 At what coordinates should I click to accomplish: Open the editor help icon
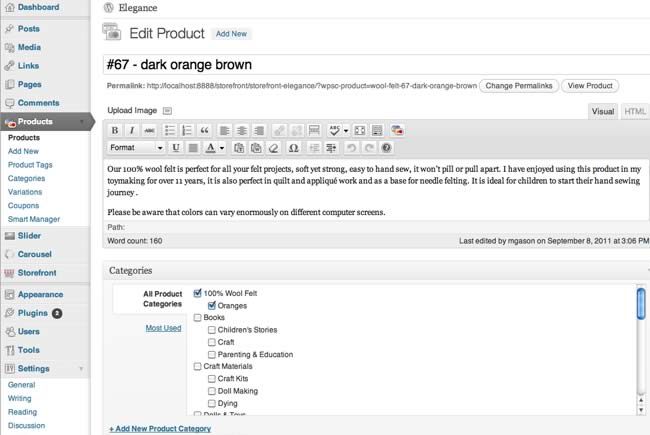pyautogui.click(x=386, y=148)
